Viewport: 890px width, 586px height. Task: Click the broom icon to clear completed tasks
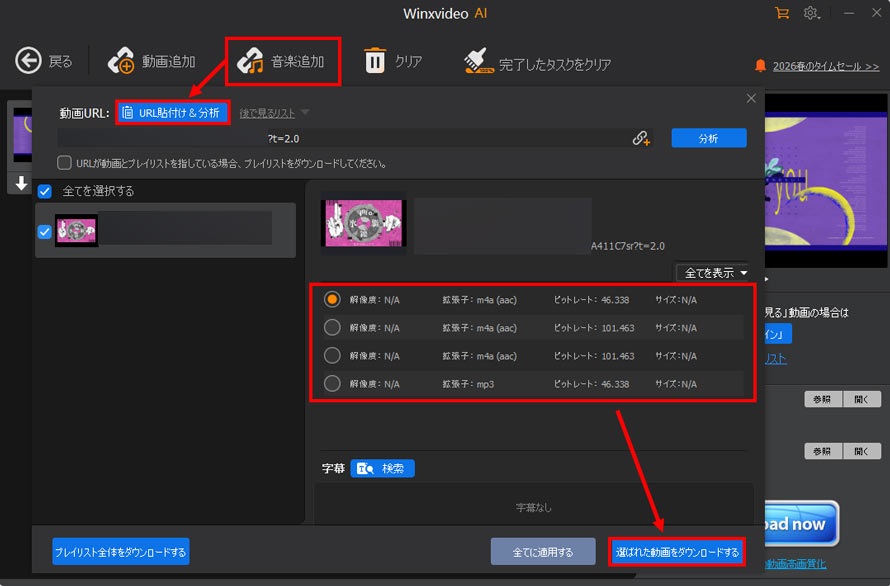[x=479, y=62]
